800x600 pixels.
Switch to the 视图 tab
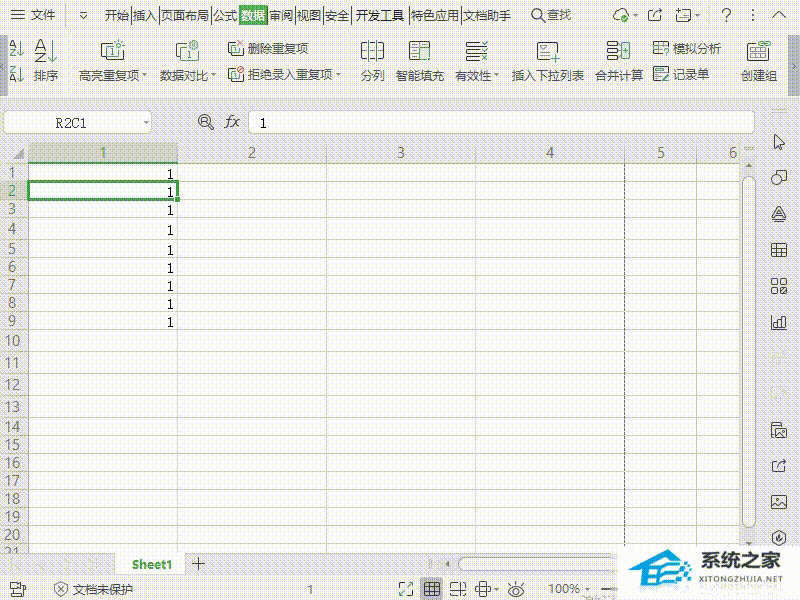pos(309,15)
